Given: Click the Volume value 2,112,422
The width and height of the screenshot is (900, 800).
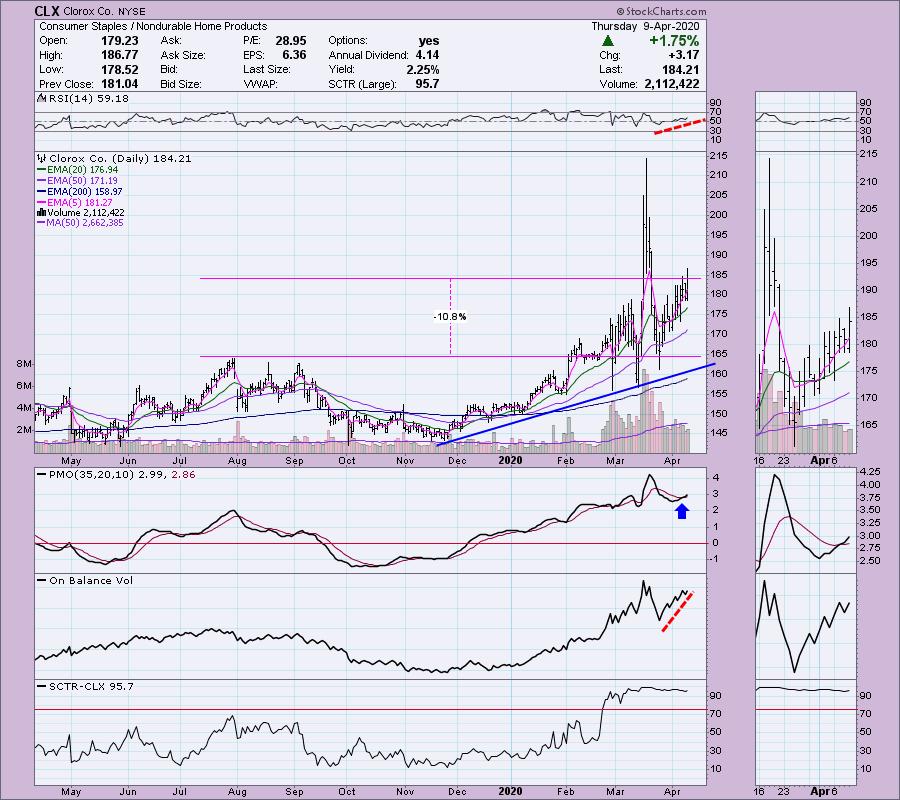Looking at the screenshot, I should pyautogui.click(x=672, y=84).
